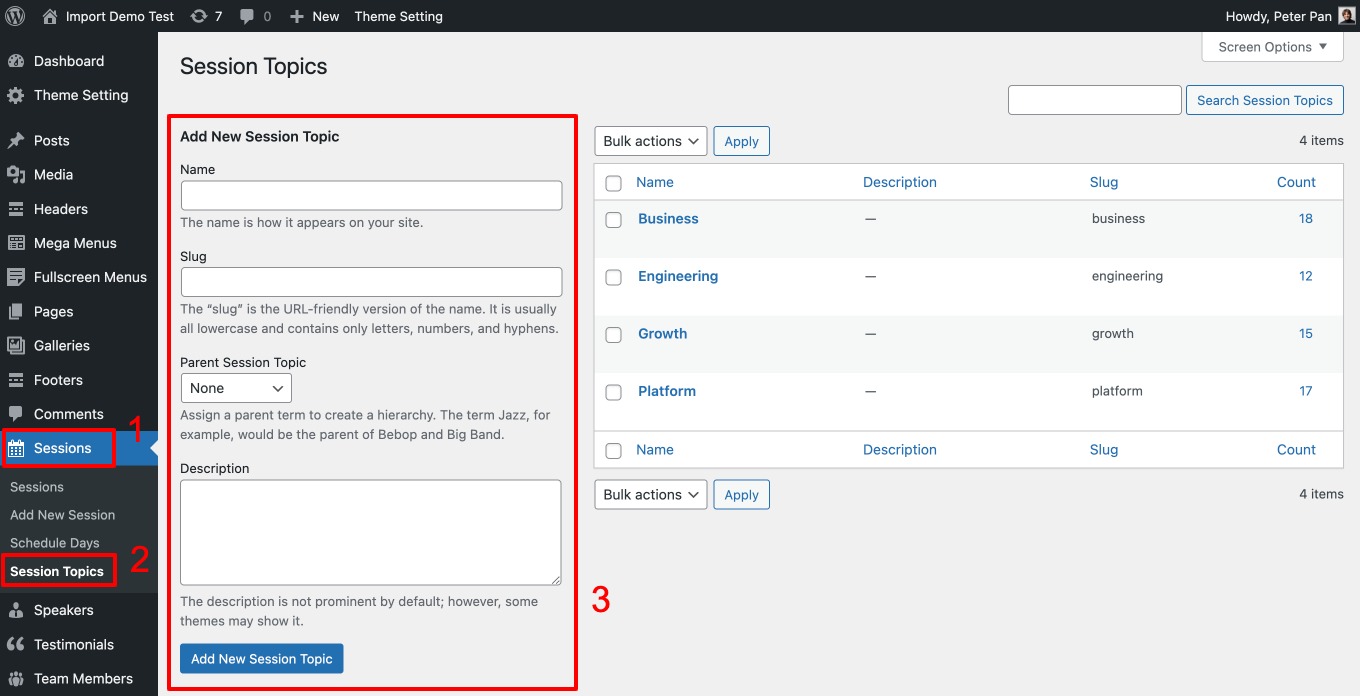Click the Add New Session Topic button

coord(261,658)
